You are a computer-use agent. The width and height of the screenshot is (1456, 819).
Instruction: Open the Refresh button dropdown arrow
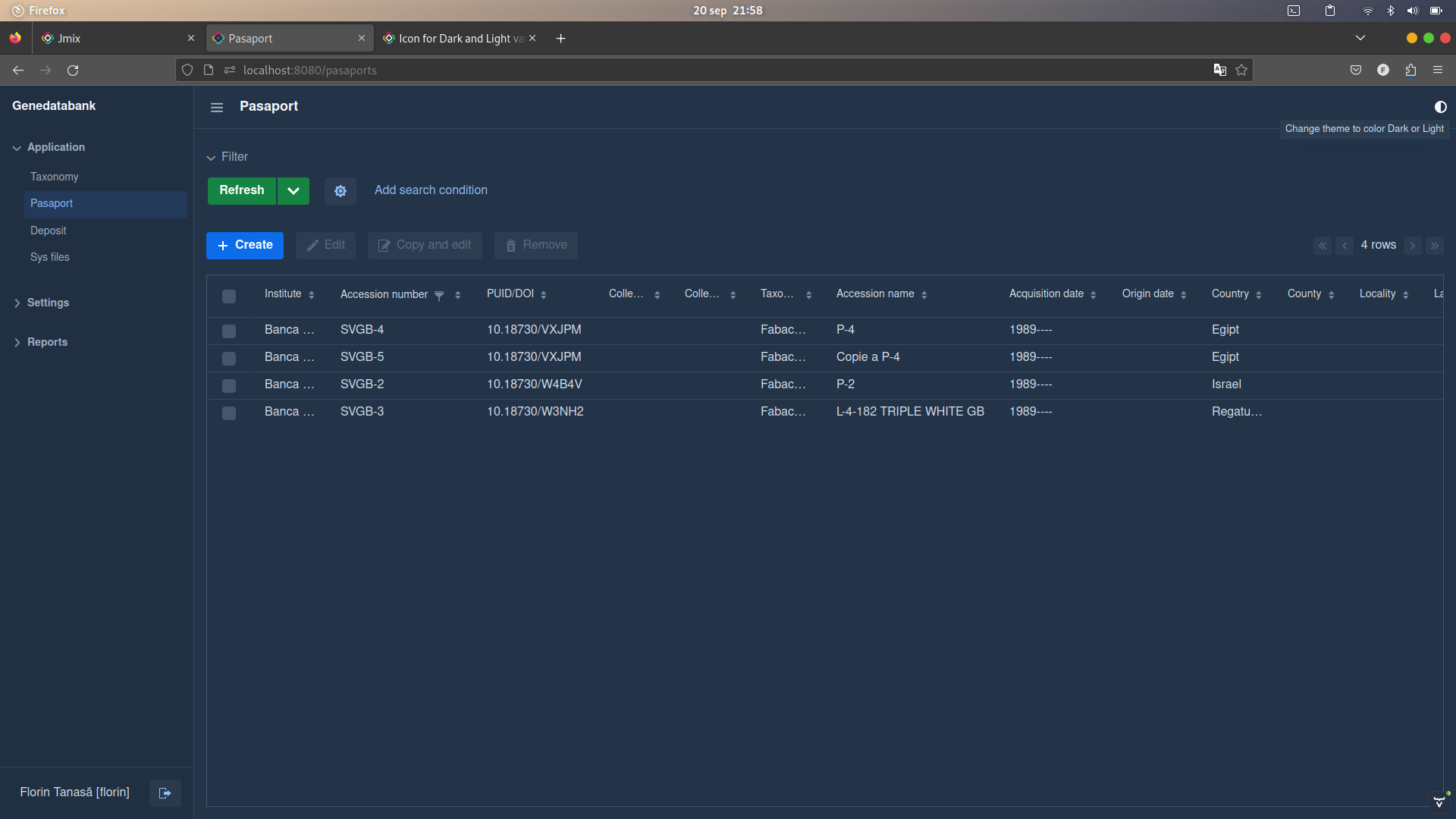[293, 191]
